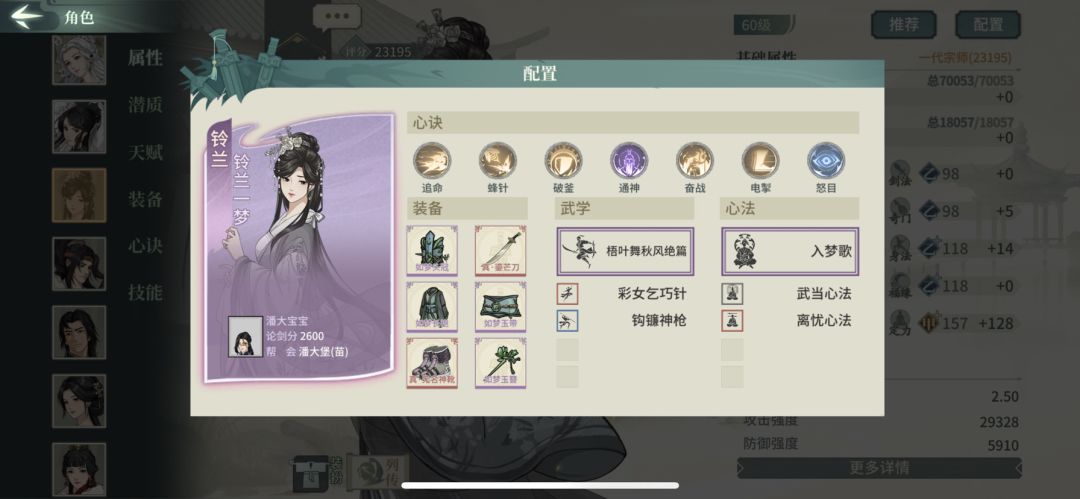Open the 技能 tab
The width and height of the screenshot is (1080, 499).
[x=145, y=293]
